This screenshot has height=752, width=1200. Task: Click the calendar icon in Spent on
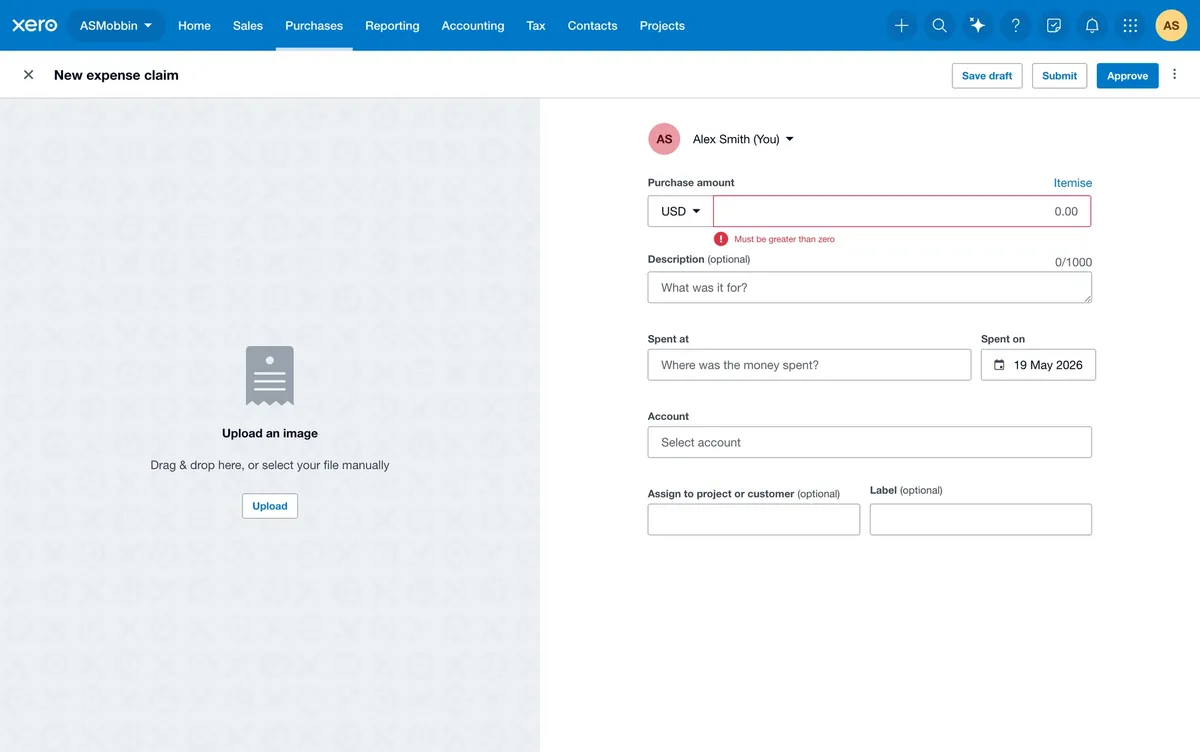coord(999,365)
